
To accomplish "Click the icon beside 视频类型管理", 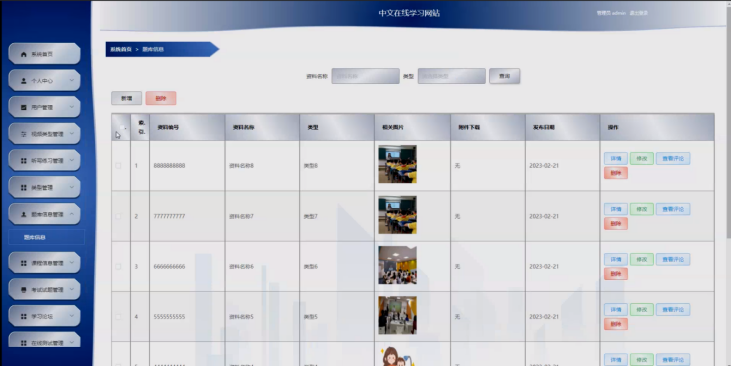I will tap(24, 134).
